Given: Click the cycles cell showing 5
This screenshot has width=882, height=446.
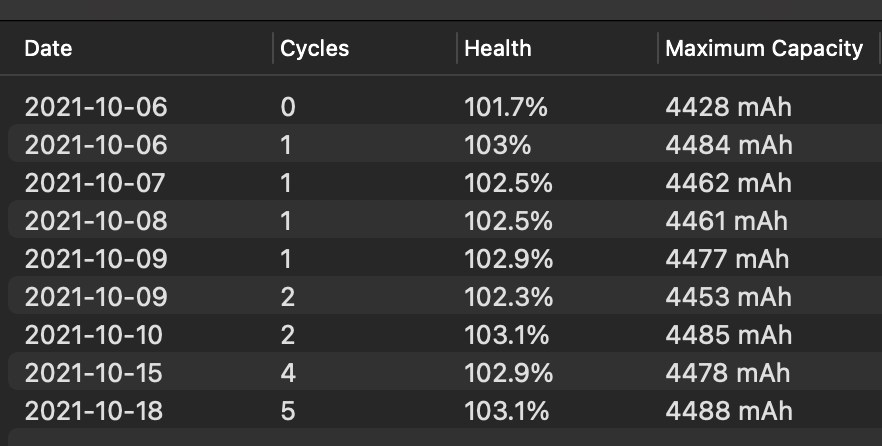Looking at the screenshot, I should coord(288,411).
